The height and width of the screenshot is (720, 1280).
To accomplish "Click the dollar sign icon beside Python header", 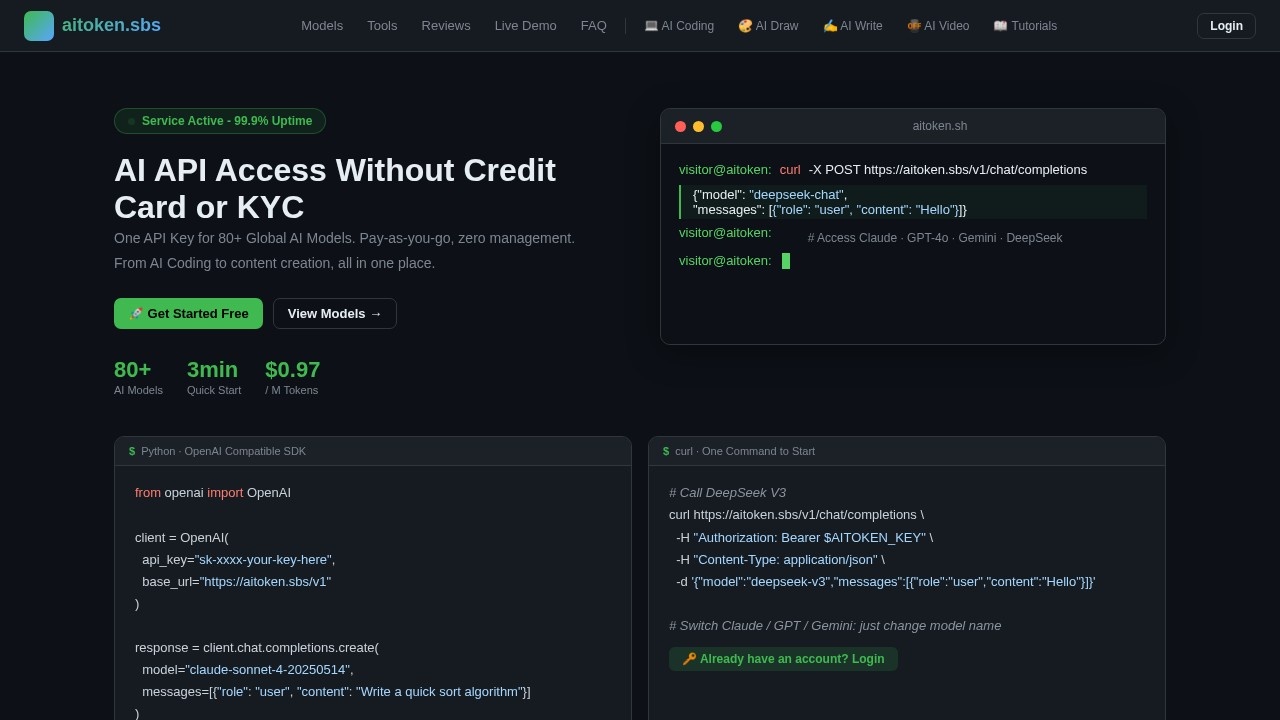I will 132,451.
